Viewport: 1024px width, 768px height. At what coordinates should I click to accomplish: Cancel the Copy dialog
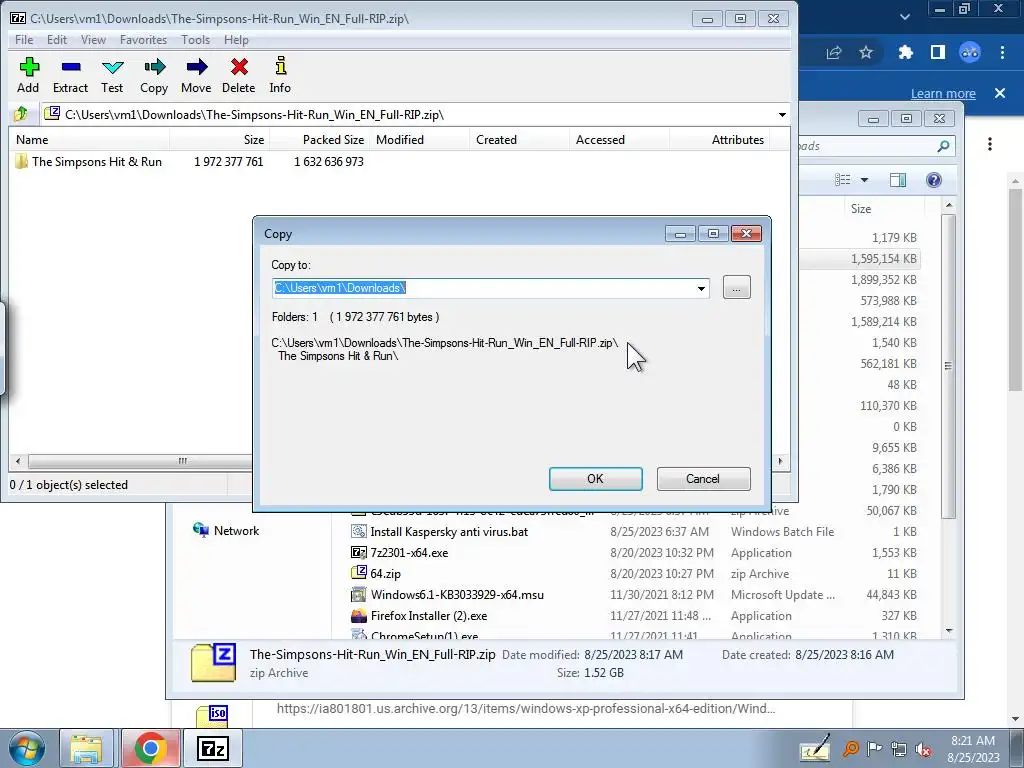click(x=703, y=479)
